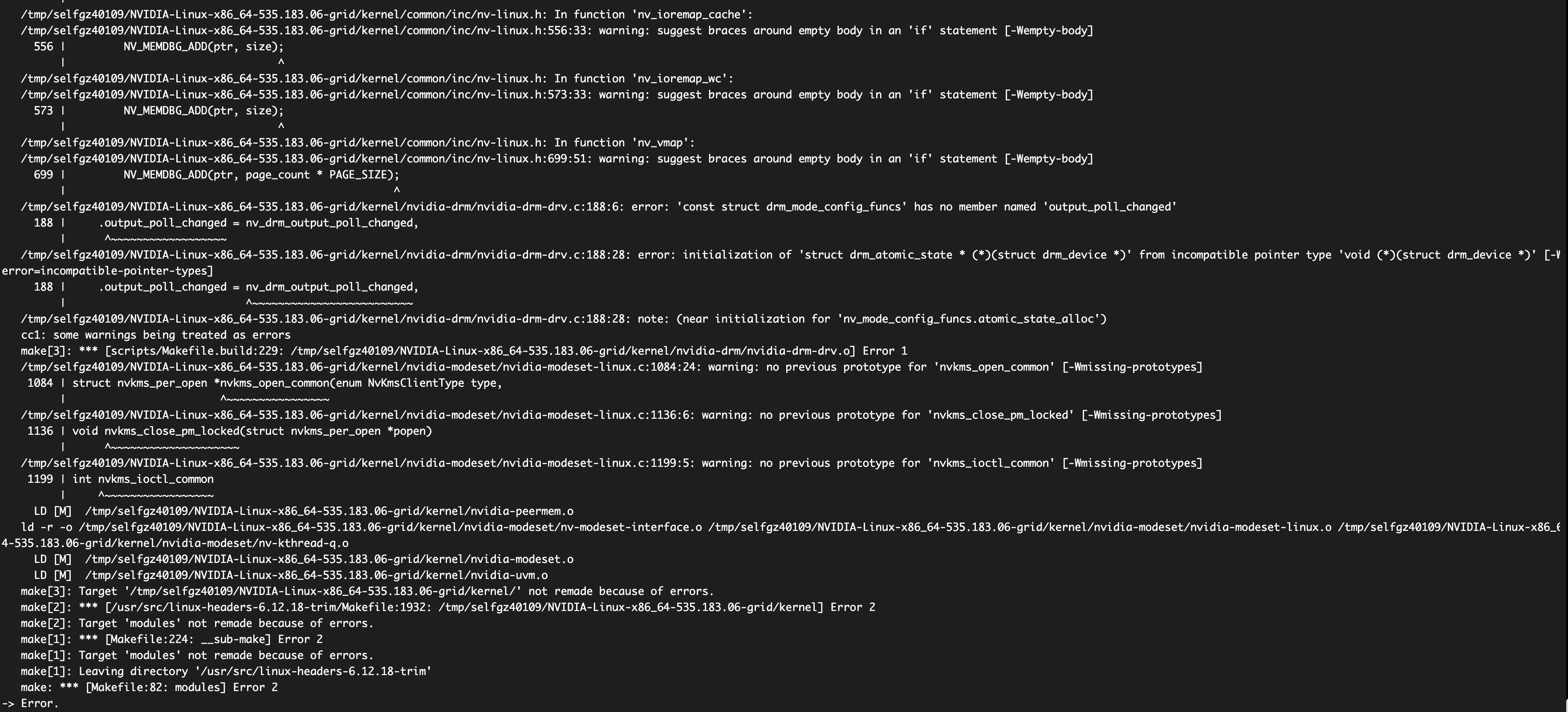Viewport: 1568px width, 712px height.
Task: Click the nv_vmap function header line
Action: [x=358, y=142]
